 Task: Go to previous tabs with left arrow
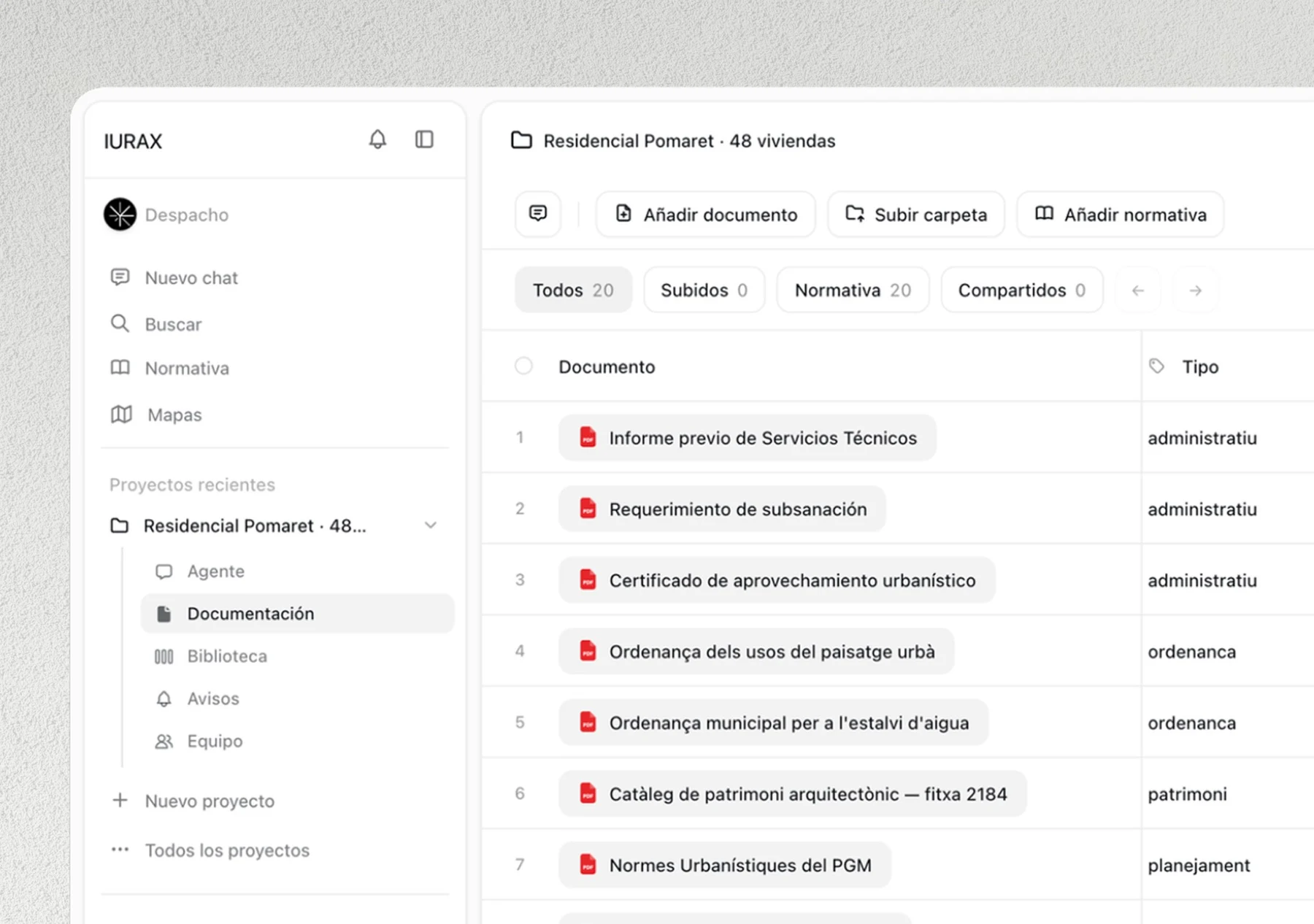[x=1138, y=290]
